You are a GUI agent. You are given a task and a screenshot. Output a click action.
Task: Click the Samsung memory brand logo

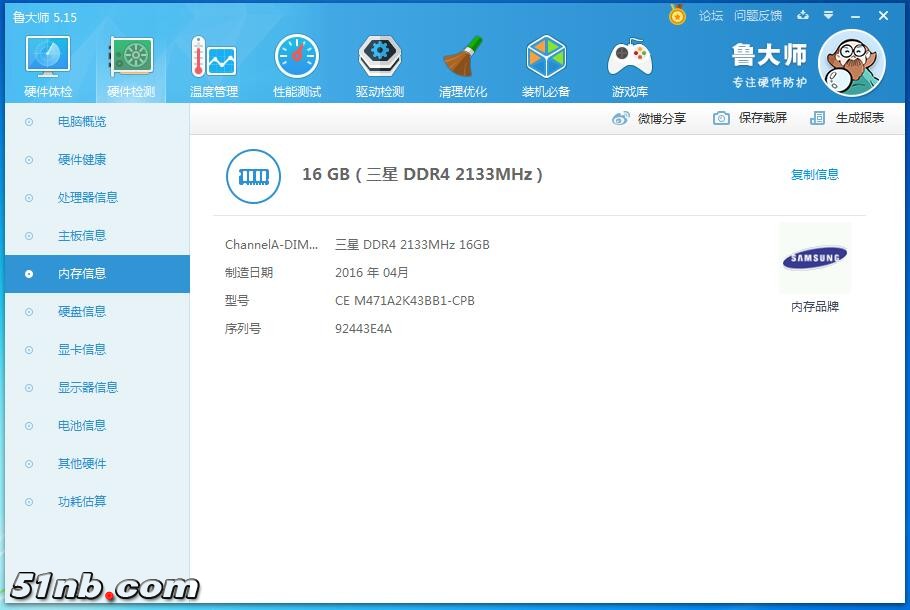coord(814,259)
